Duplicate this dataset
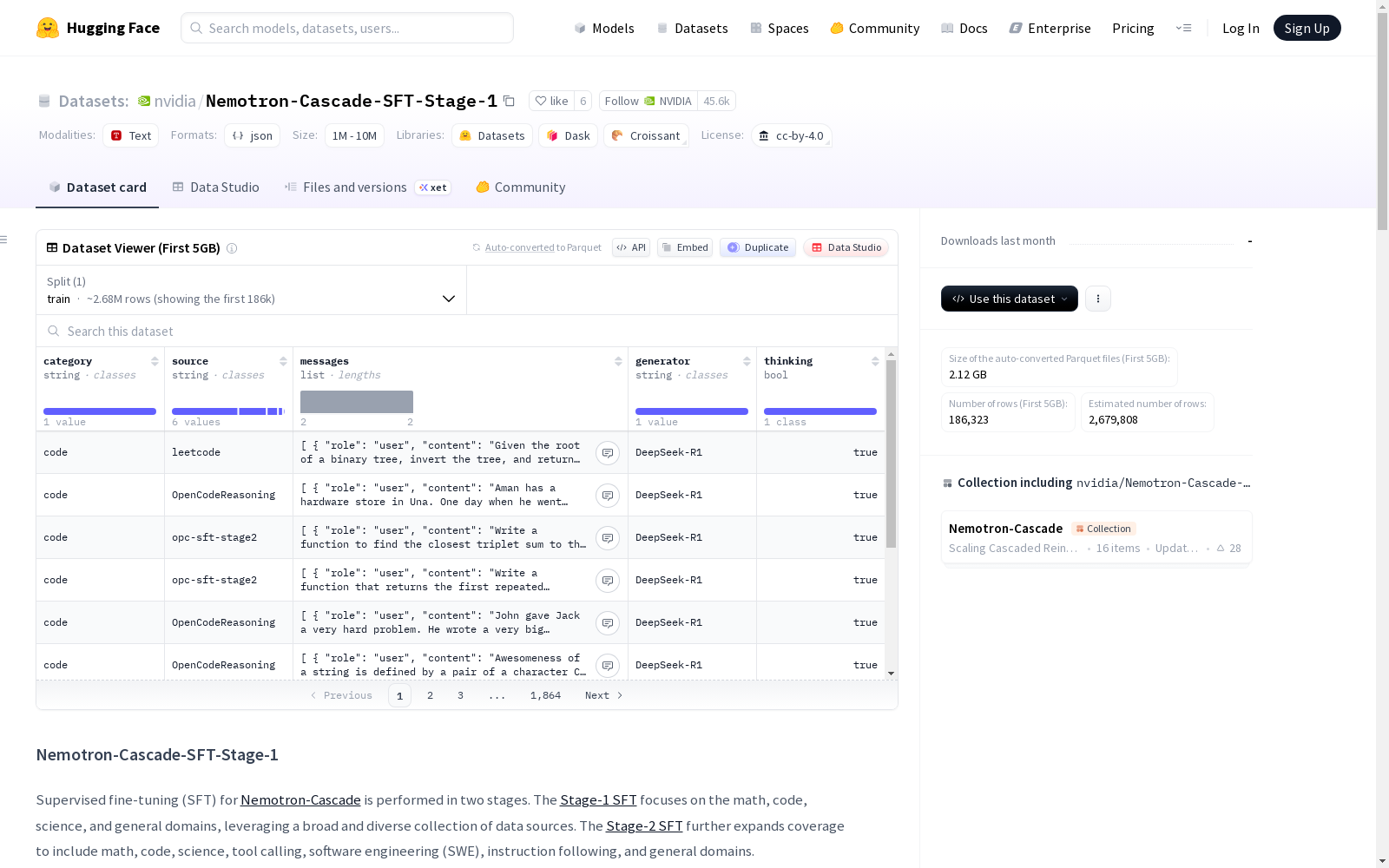 [758, 247]
